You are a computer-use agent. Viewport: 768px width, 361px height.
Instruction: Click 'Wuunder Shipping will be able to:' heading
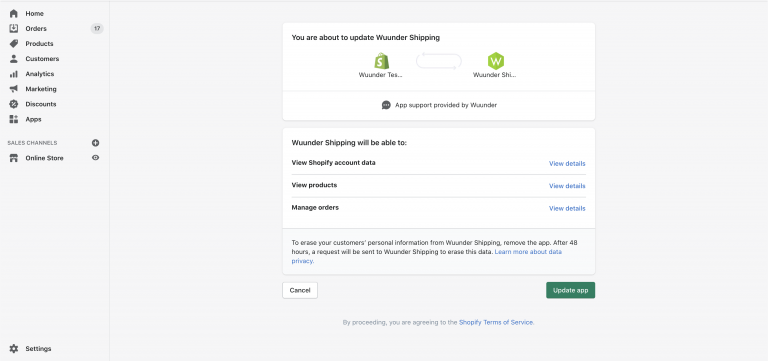349,143
